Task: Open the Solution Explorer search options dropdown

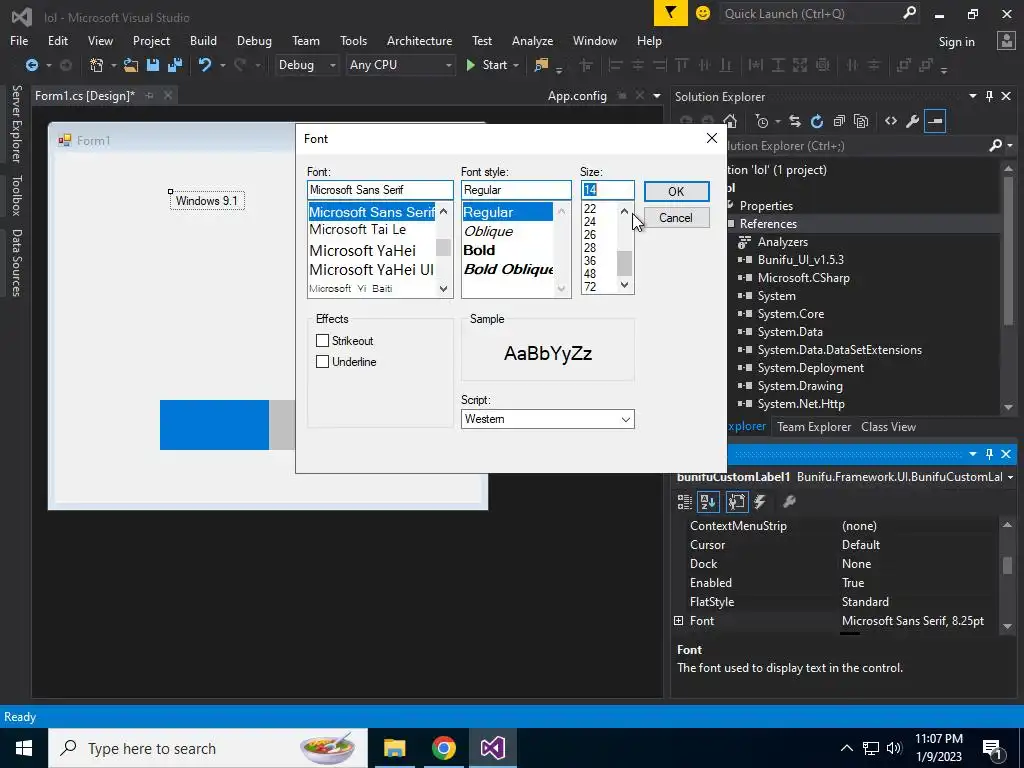Action: point(1010,145)
